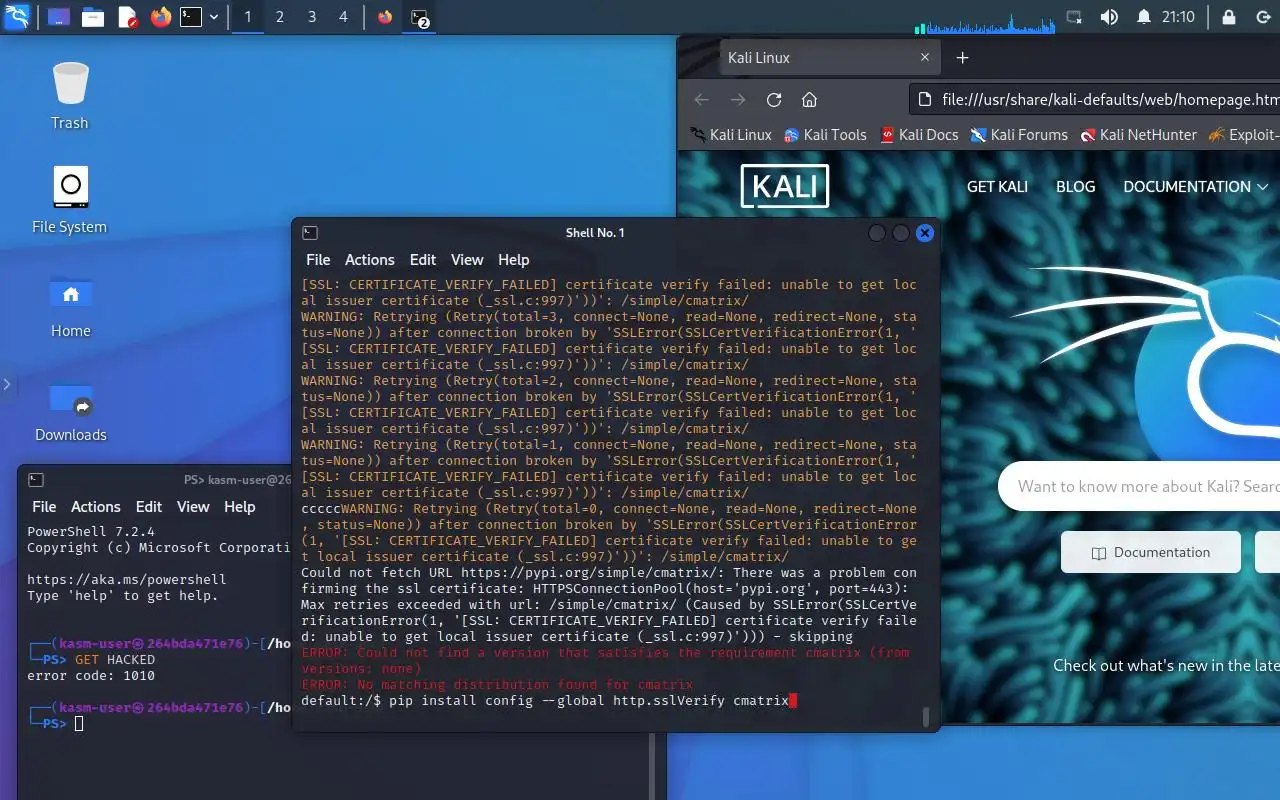Expand the DOCUMENTATION dropdown on the page
Viewport: 1280px width, 800px height.
pyautogui.click(x=1196, y=187)
